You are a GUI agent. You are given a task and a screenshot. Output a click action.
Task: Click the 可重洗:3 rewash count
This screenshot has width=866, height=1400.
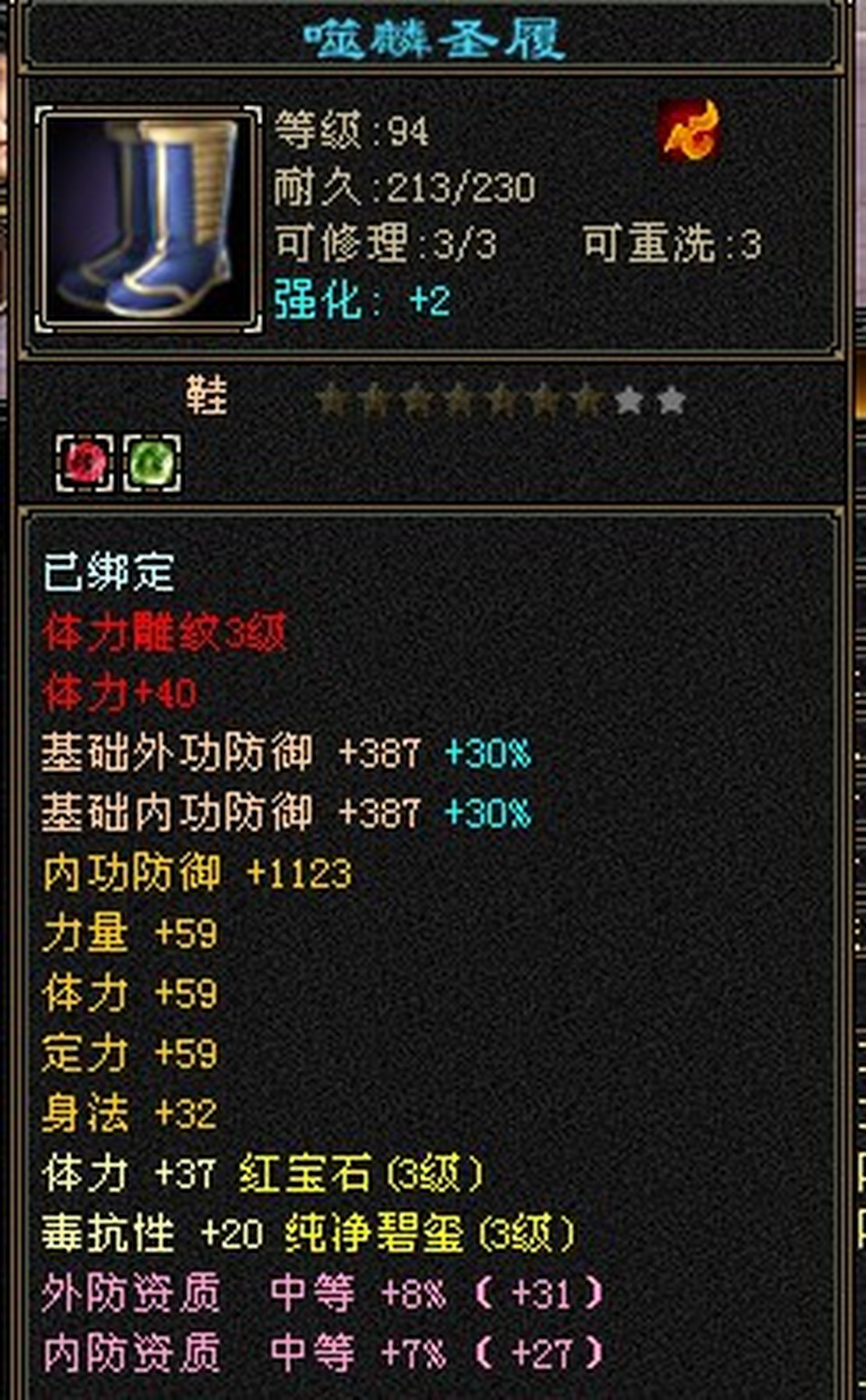point(672,245)
